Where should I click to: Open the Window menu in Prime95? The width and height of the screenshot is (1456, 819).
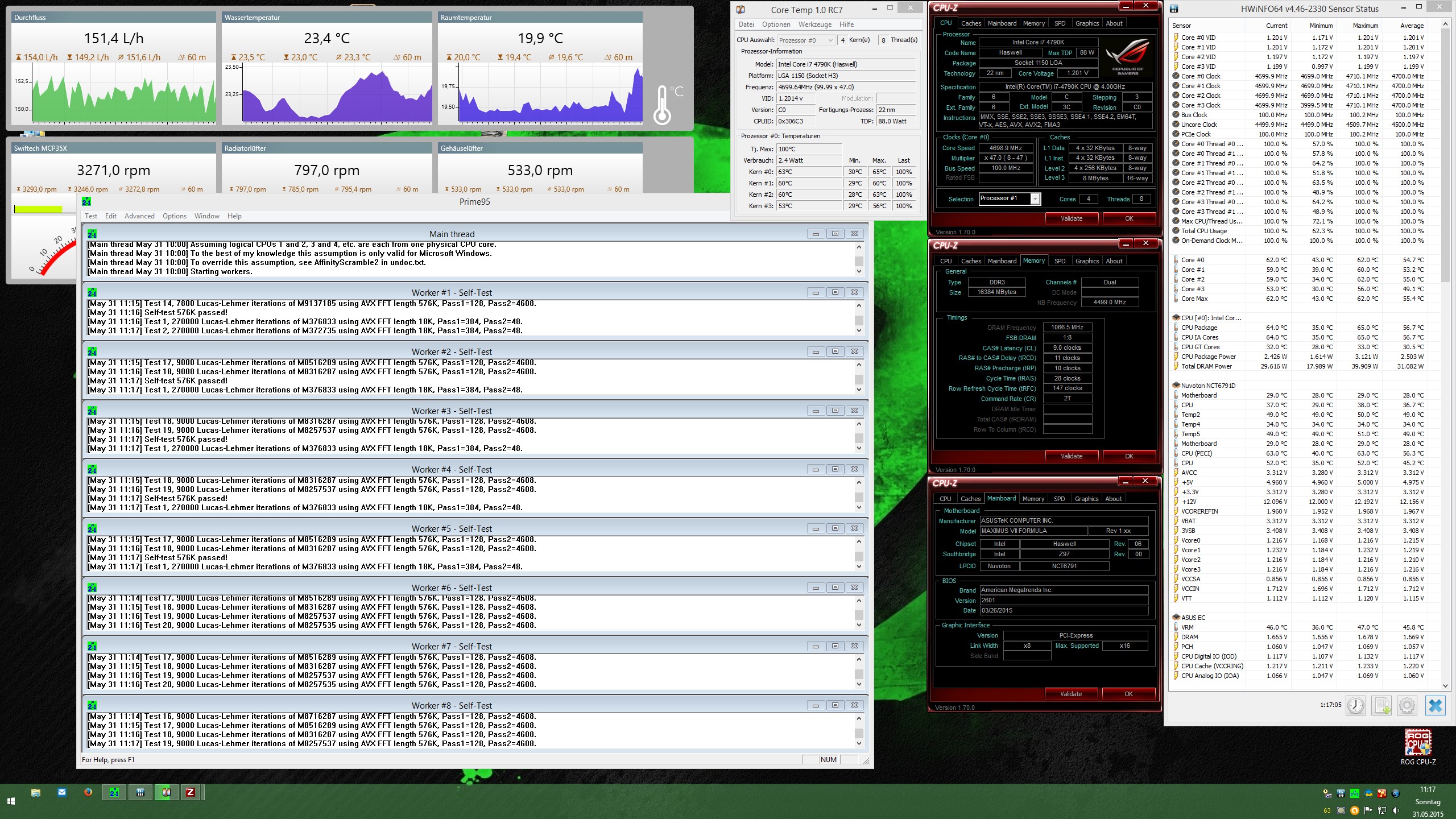[x=206, y=216]
